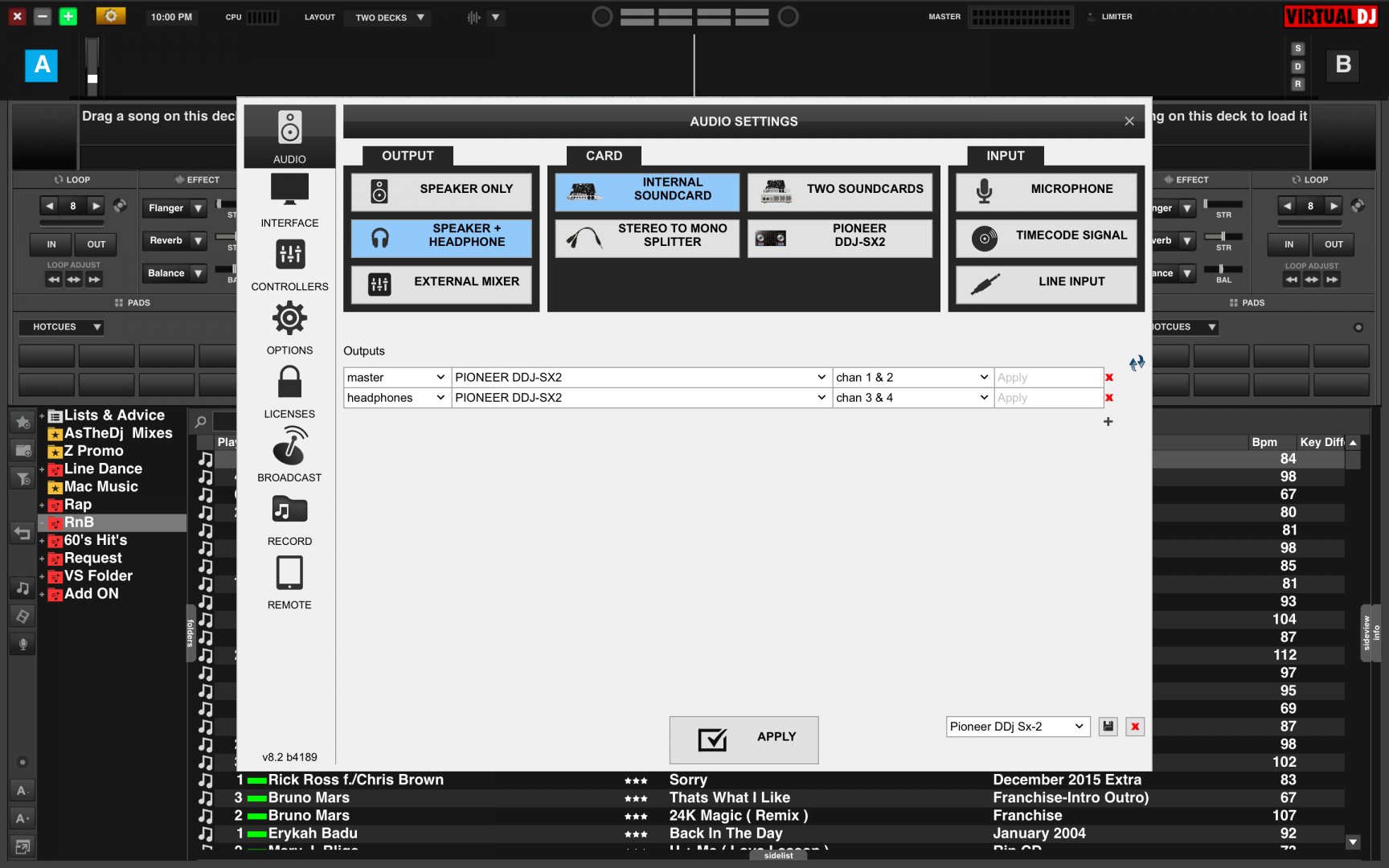1389x868 pixels.
Task: Remove the headphones output row
Action: tap(1109, 398)
